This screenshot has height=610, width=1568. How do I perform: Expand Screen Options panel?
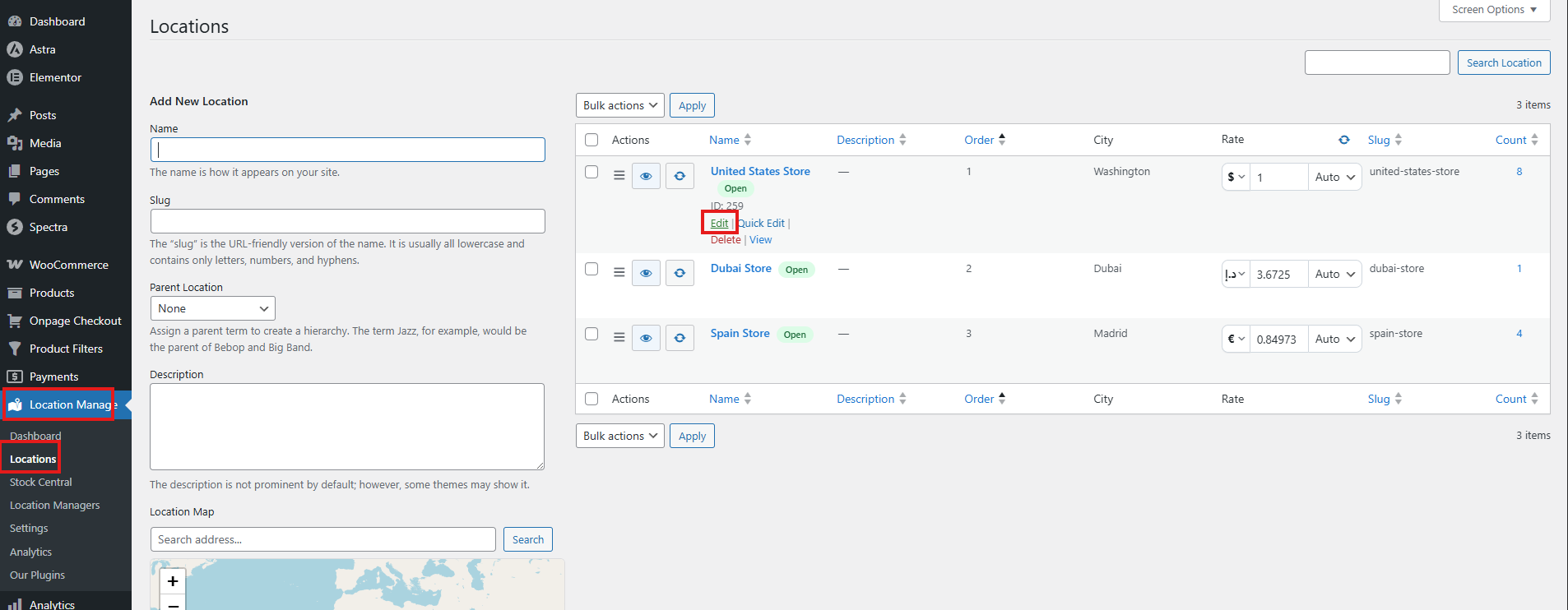pos(1495,10)
